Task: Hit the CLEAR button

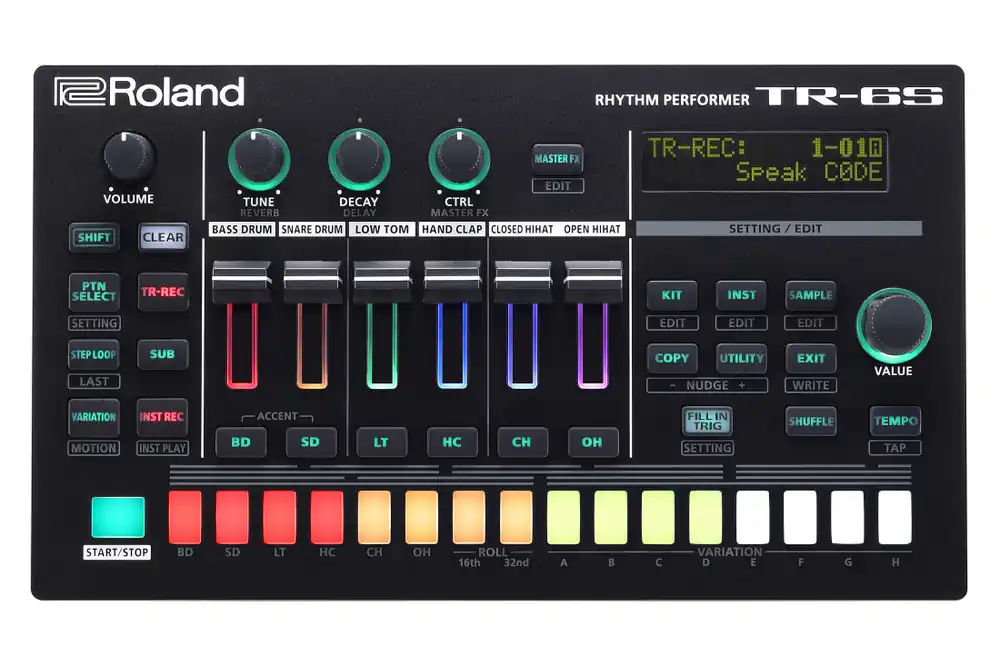Action: point(163,238)
